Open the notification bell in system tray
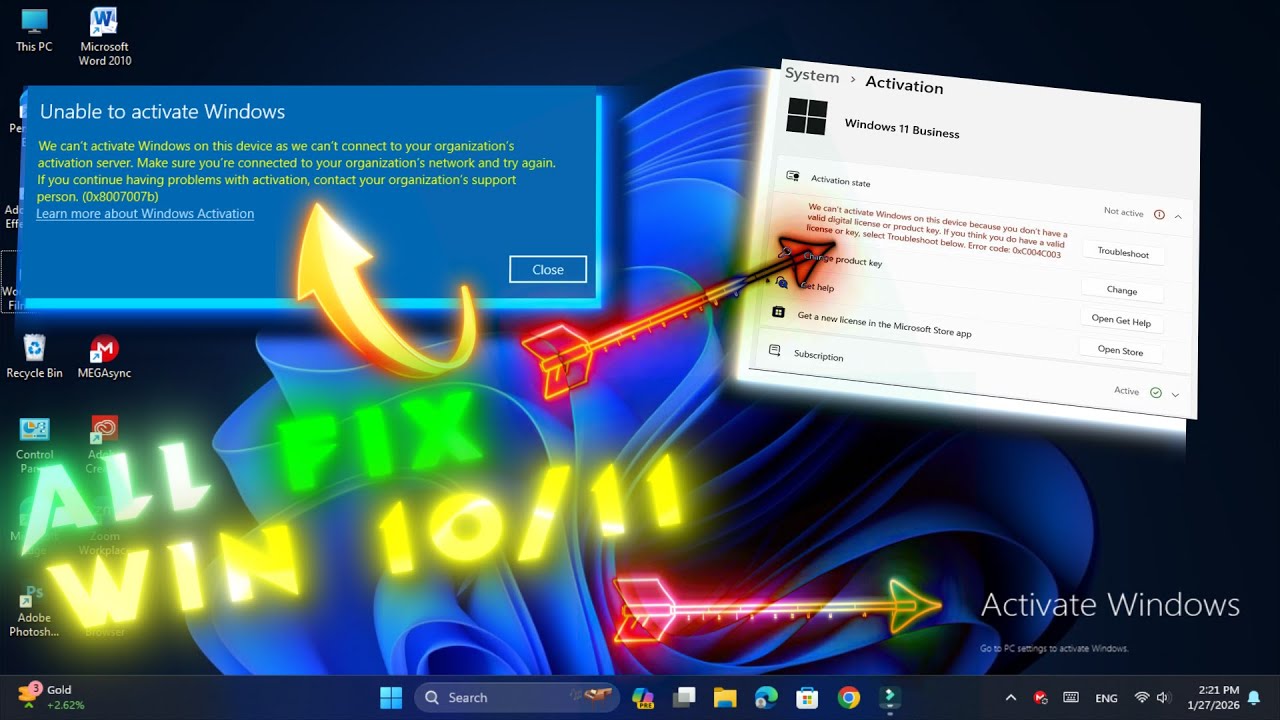 (x=1253, y=697)
